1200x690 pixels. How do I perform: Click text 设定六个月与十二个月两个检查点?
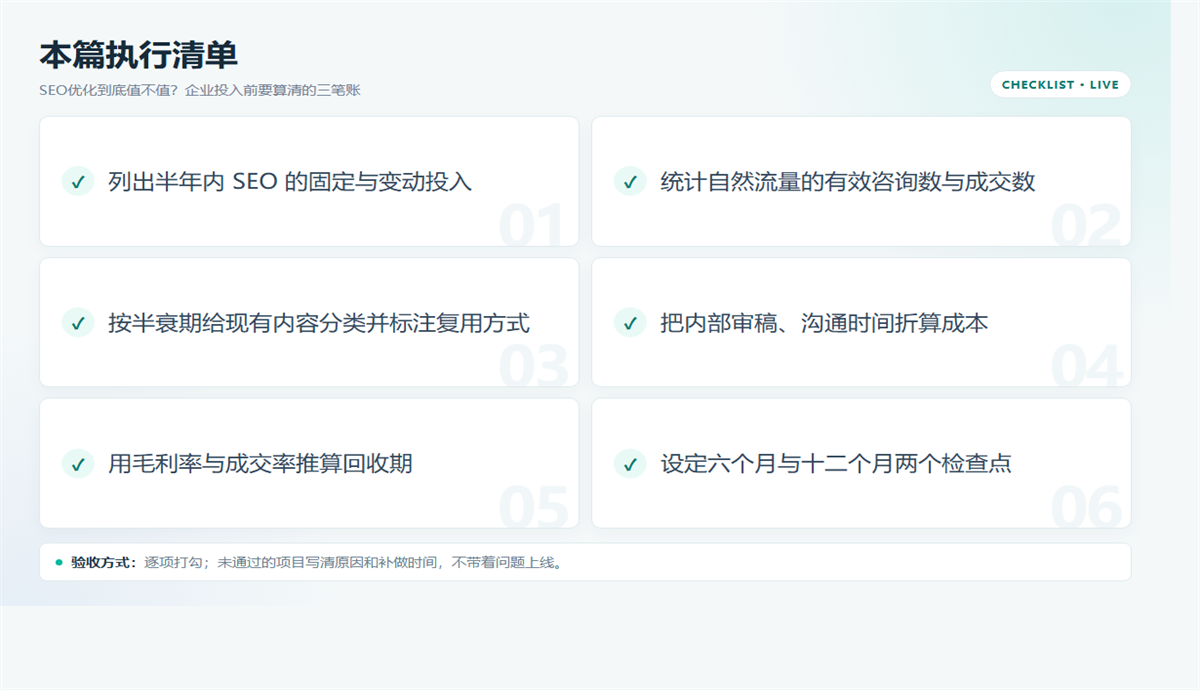coord(836,463)
